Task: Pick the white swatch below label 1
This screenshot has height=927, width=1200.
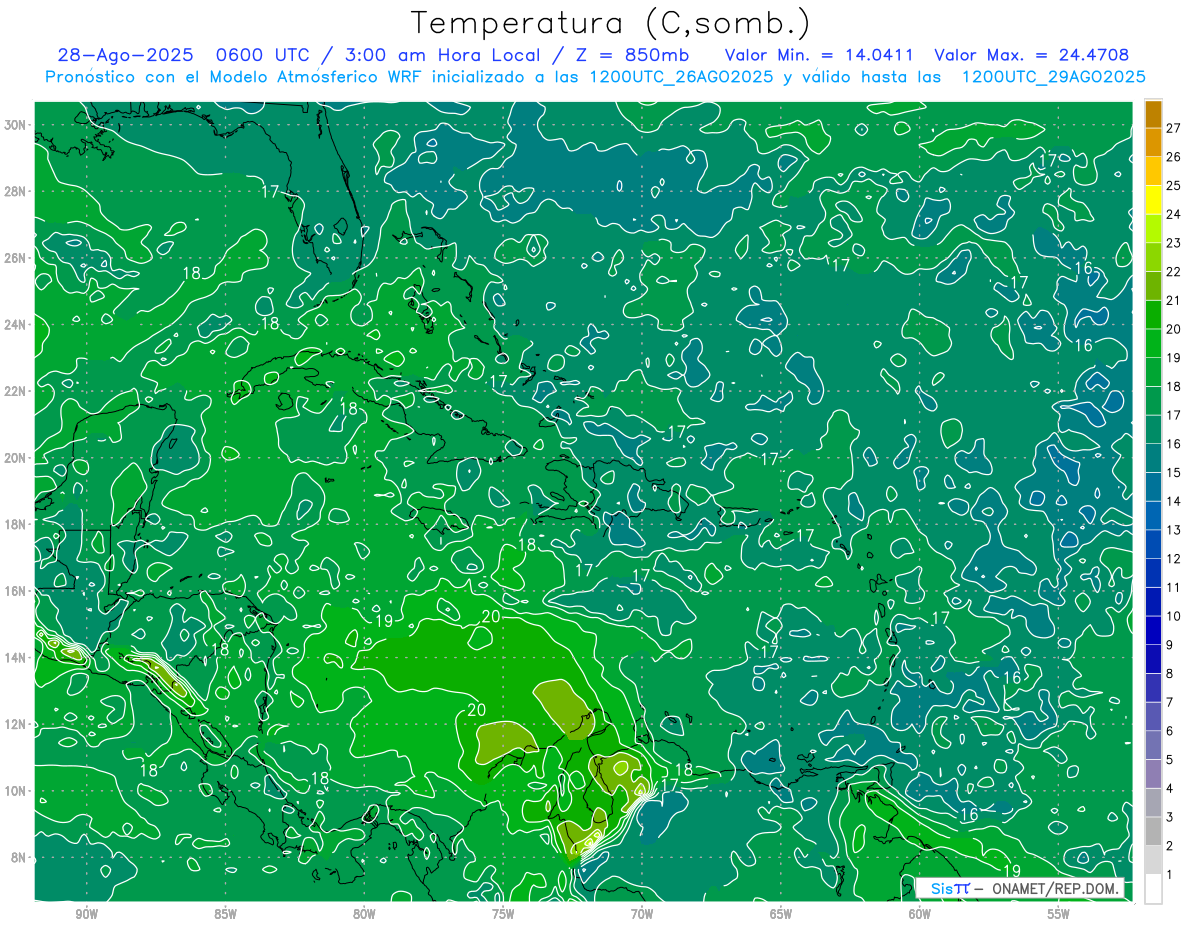Action: coord(1153,889)
